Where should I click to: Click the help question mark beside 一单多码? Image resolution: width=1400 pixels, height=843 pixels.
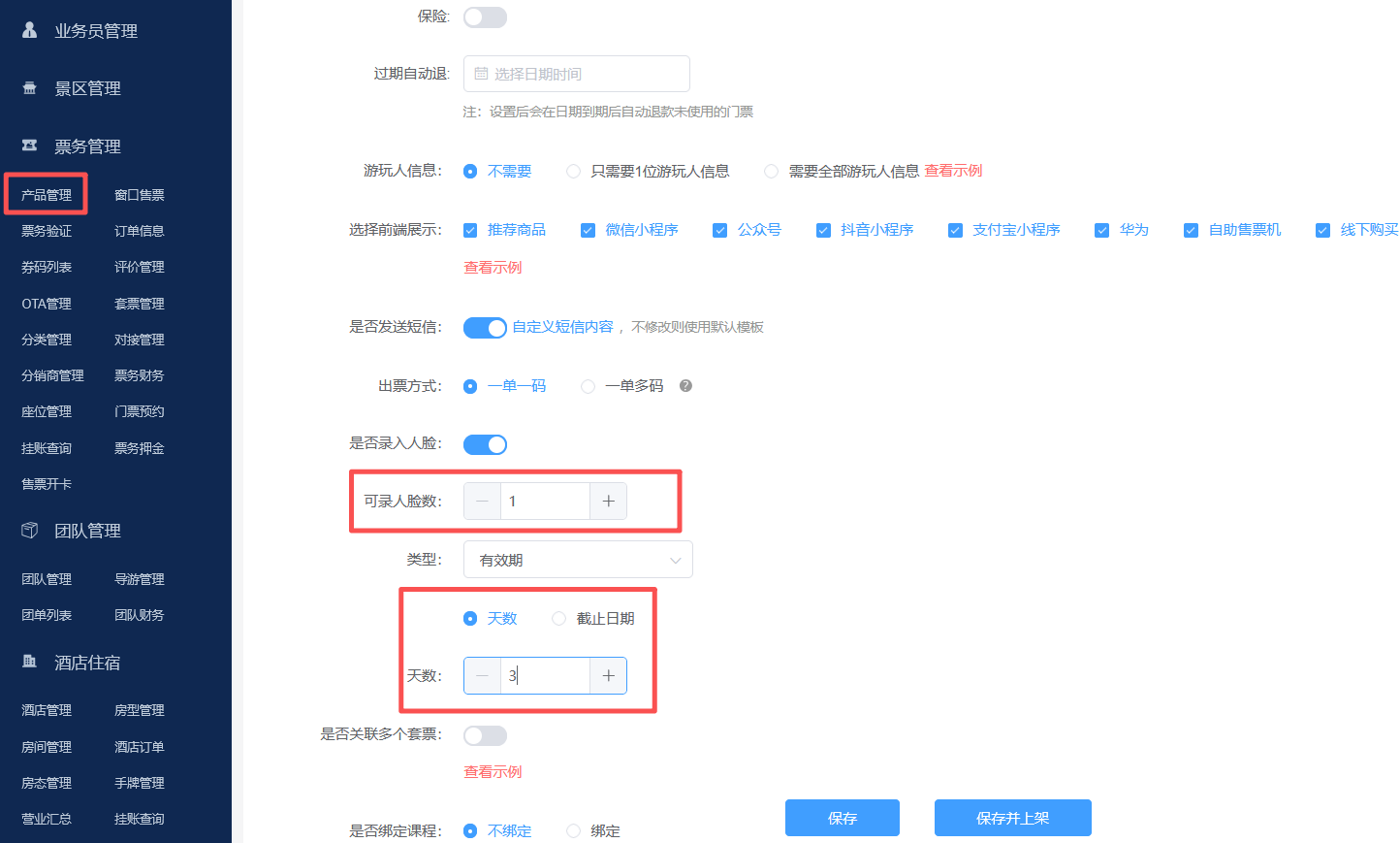pyautogui.click(x=684, y=385)
